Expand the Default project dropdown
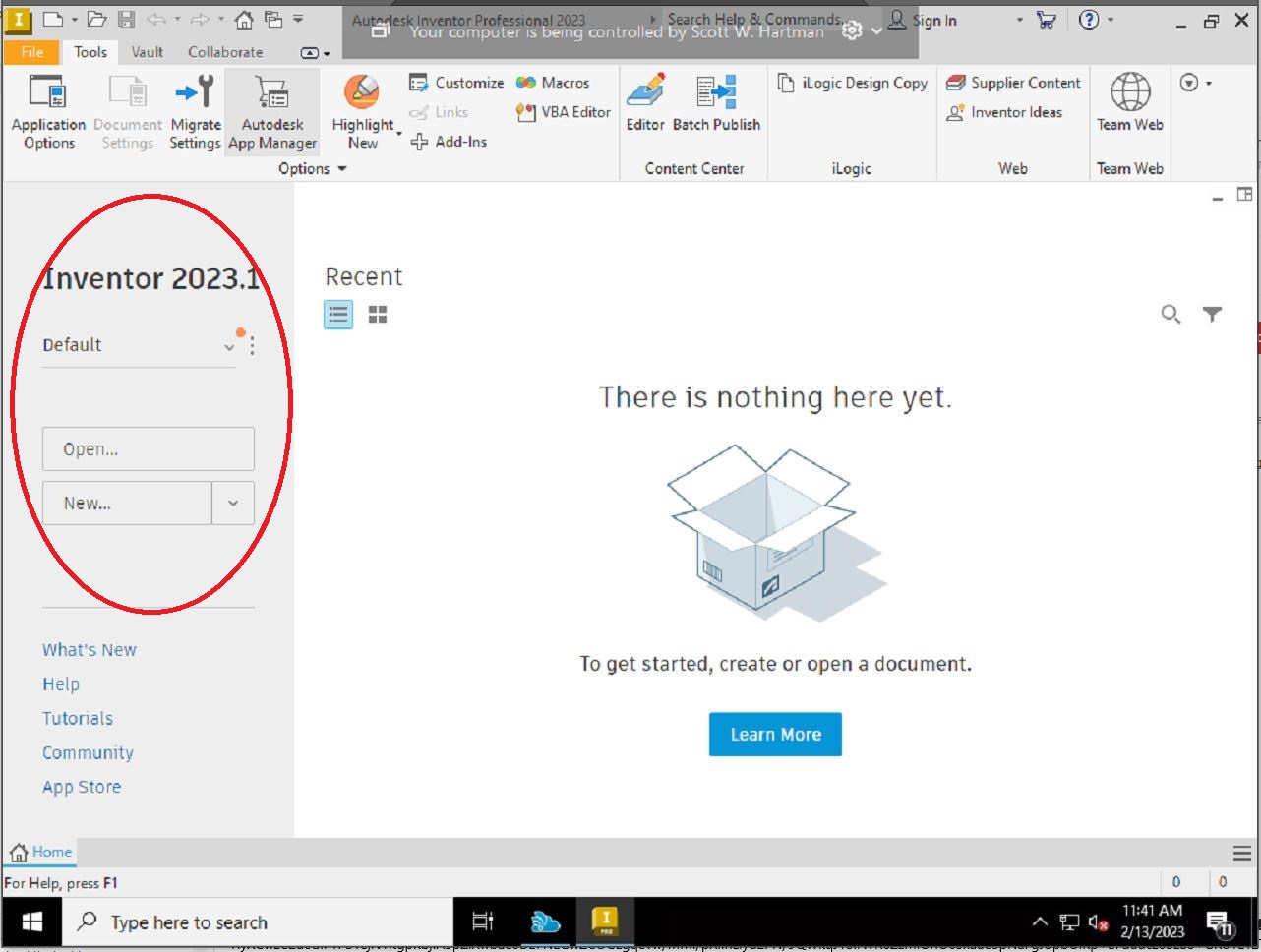Image resolution: width=1261 pixels, height=952 pixels. pyautogui.click(x=229, y=345)
